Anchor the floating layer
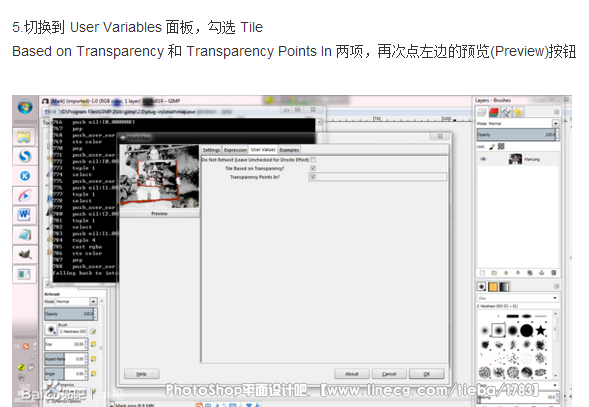The image size is (589, 407). (x=542, y=273)
